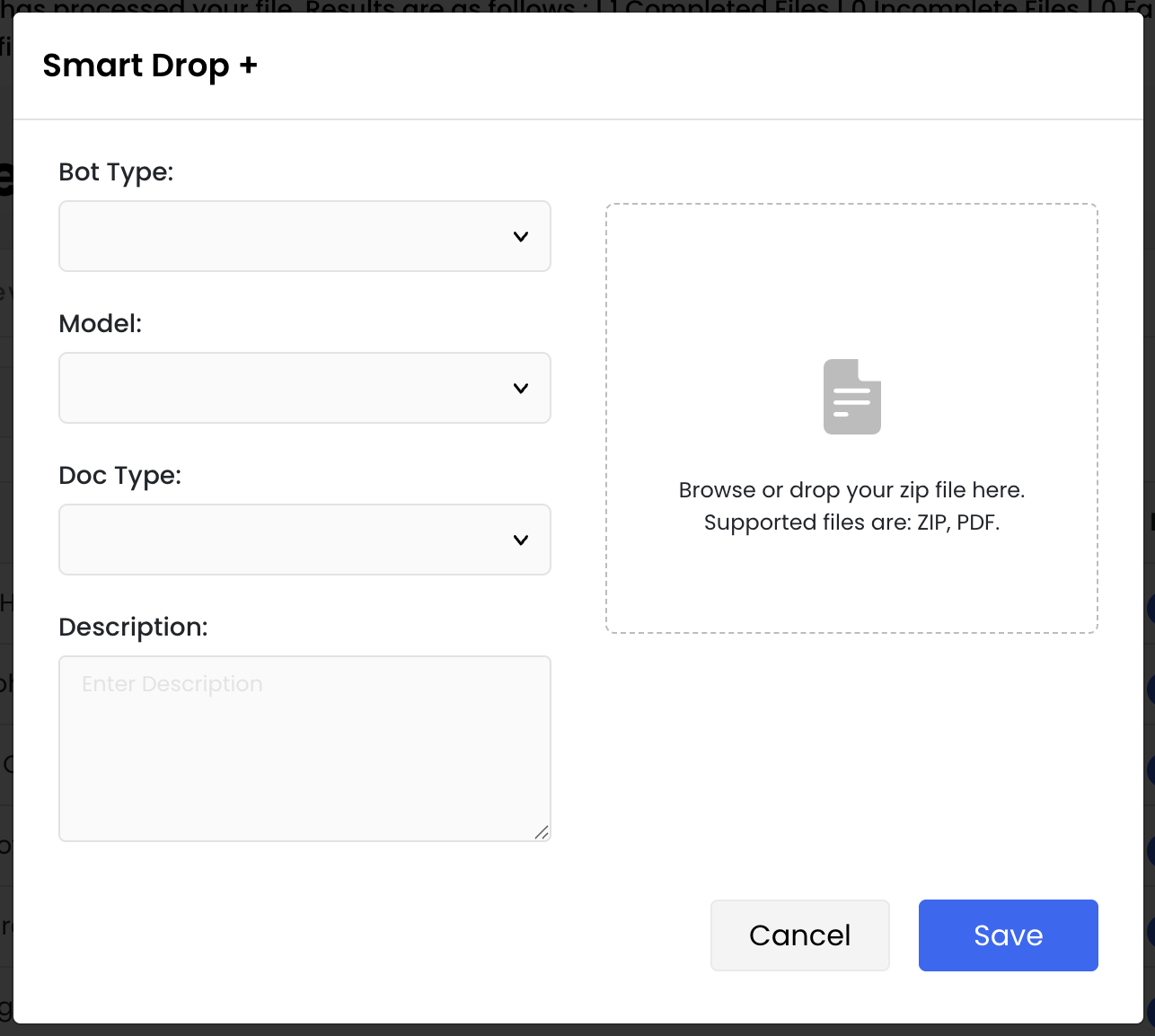Click the notification text behind the dialog

tap(575, 6)
